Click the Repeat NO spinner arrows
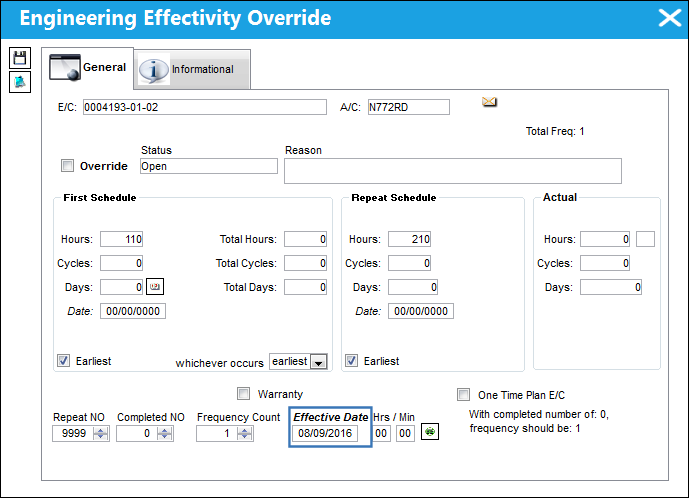Screen dimensions: 689x498 click(x=101, y=434)
